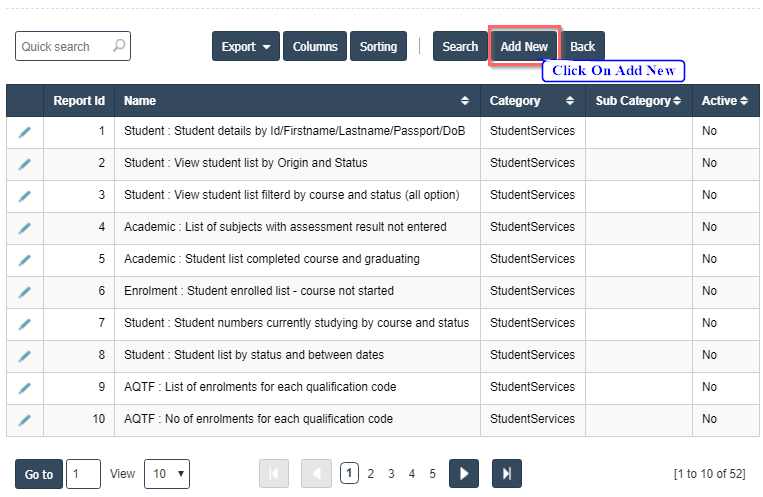Screen dimensions: 763x497
Task: Open the editor for report 10 via pencil
Action: pyautogui.click(x=25, y=420)
